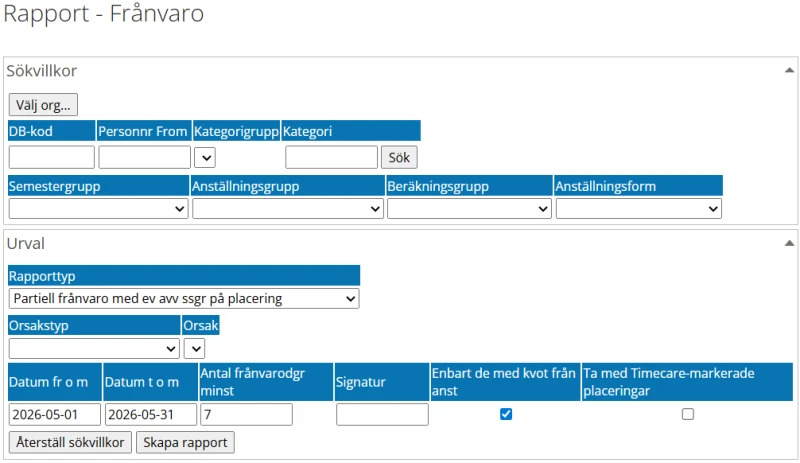The height and width of the screenshot is (463, 800).
Task: Expand the Semestergrupp dropdown
Action: click(x=98, y=208)
